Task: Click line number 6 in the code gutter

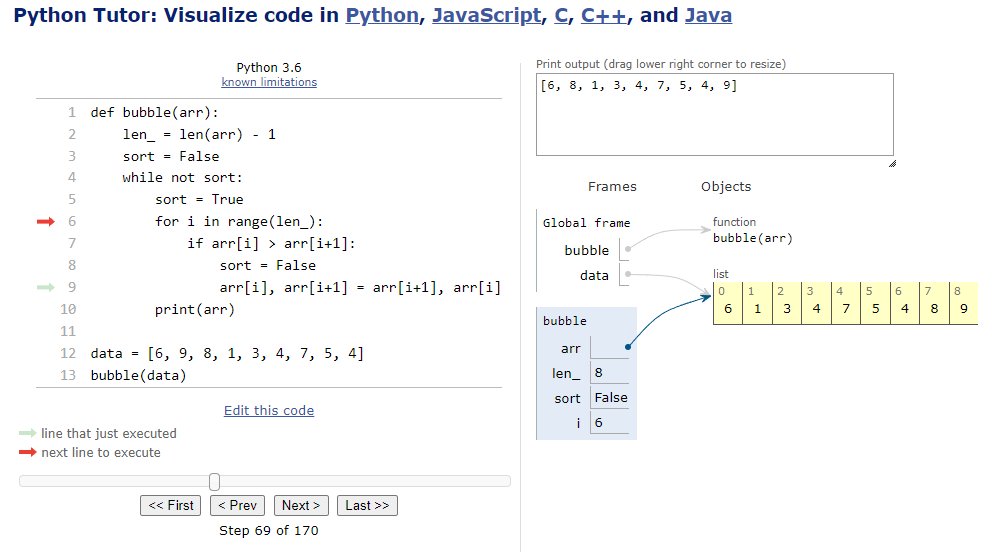Action: coord(71,221)
